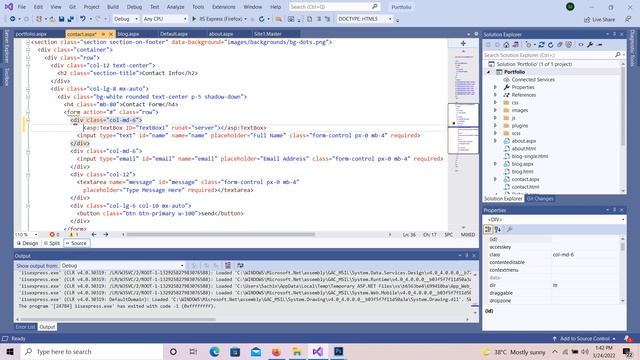
Task: Open the DOCTYPE: HTML5 dropdown
Action: point(364,19)
